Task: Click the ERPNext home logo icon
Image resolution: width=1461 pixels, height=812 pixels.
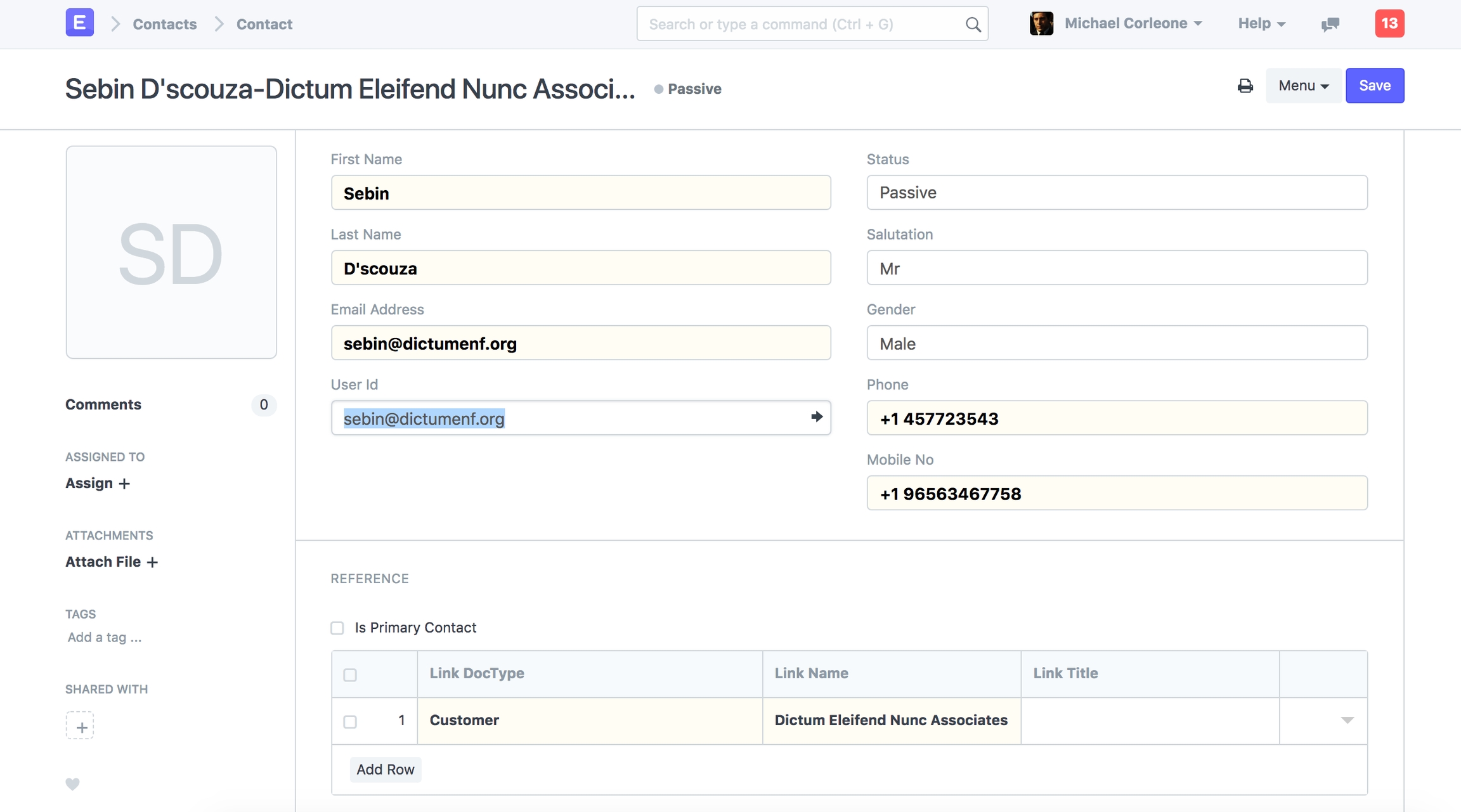Action: [79, 23]
